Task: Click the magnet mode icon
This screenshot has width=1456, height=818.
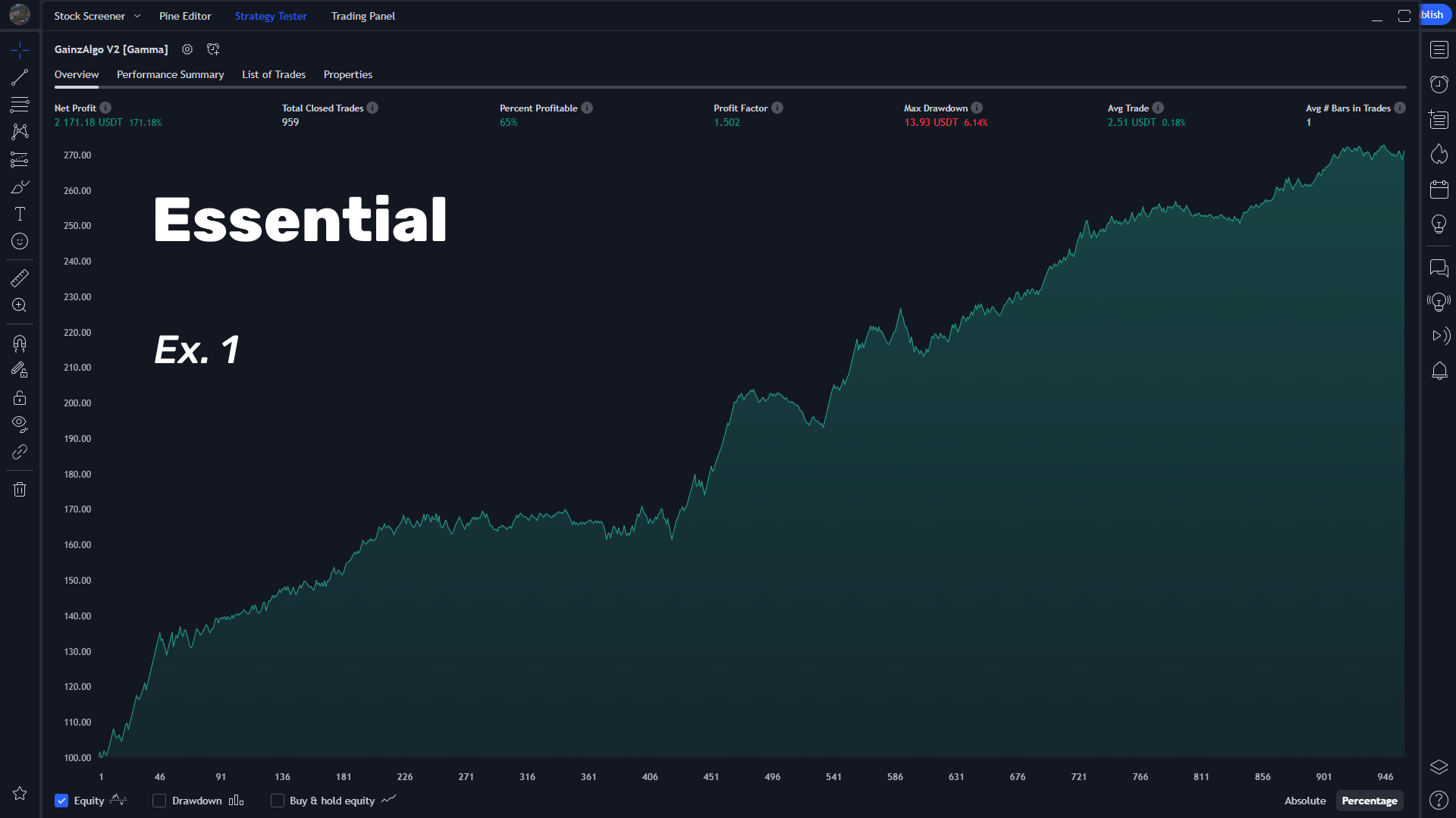Action: pyautogui.click(x=20, y=343)
